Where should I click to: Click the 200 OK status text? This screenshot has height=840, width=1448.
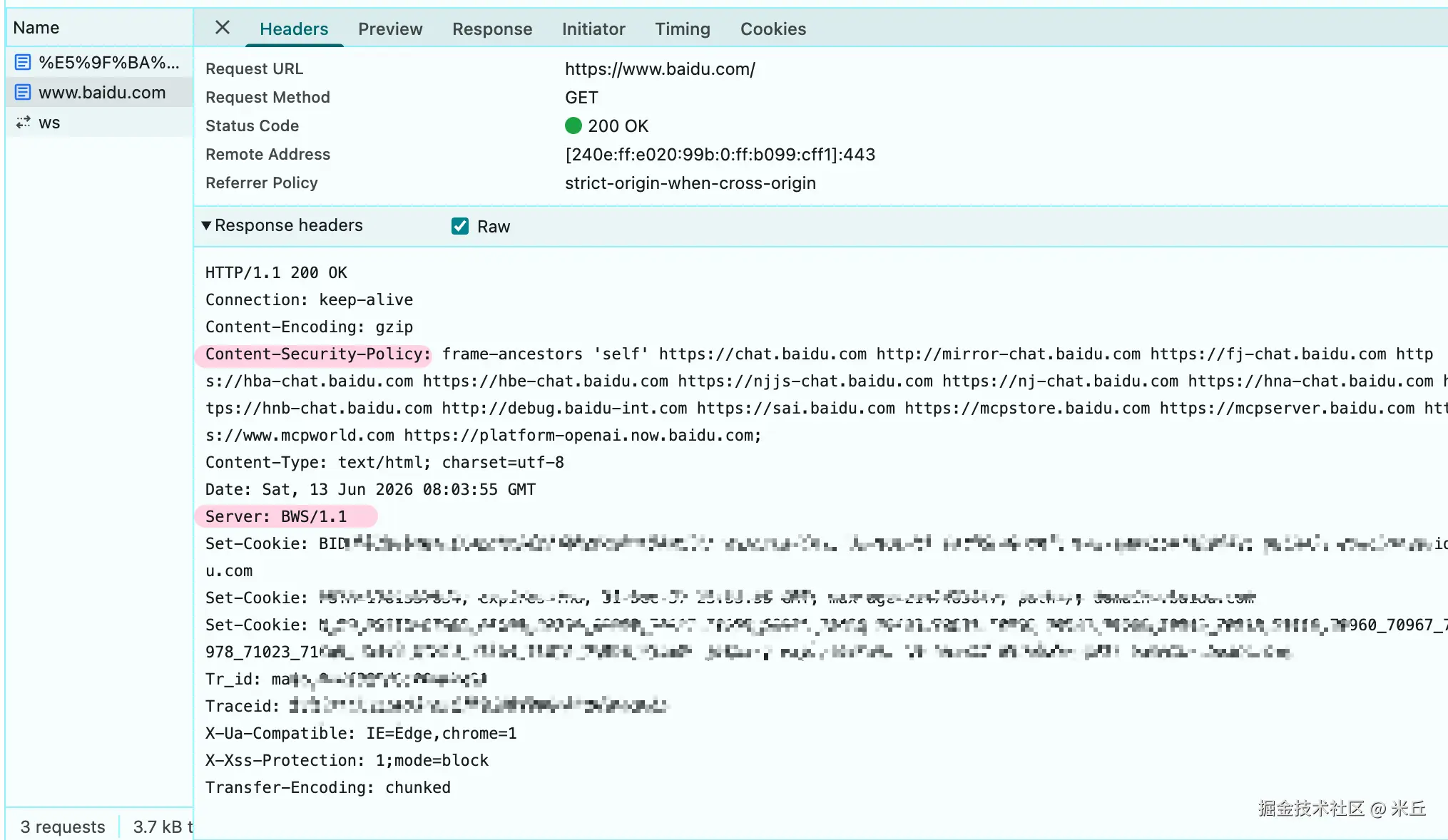click(618, 126)
